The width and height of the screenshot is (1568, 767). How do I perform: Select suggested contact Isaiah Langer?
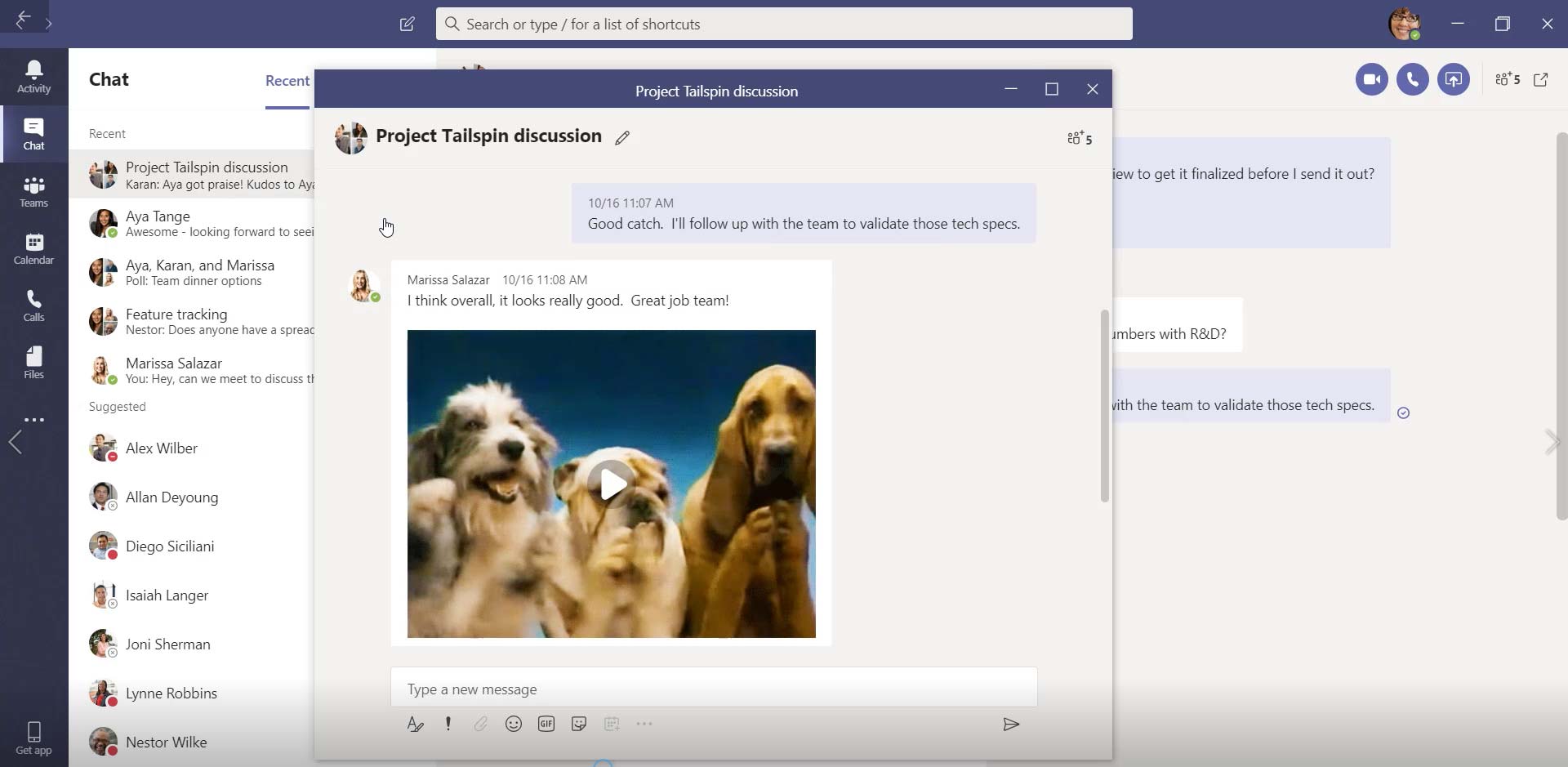pos(192,595)
